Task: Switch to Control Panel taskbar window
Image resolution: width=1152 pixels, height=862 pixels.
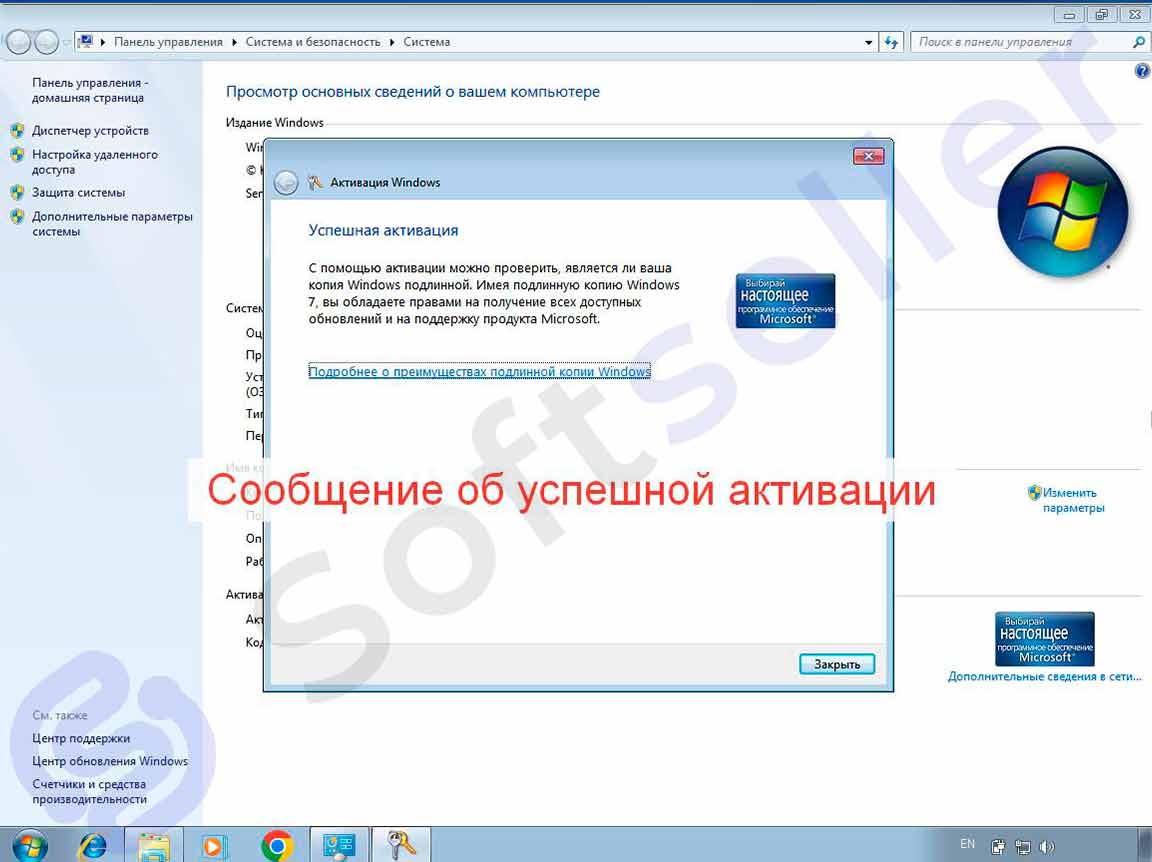Action: [x=339, y=846]
